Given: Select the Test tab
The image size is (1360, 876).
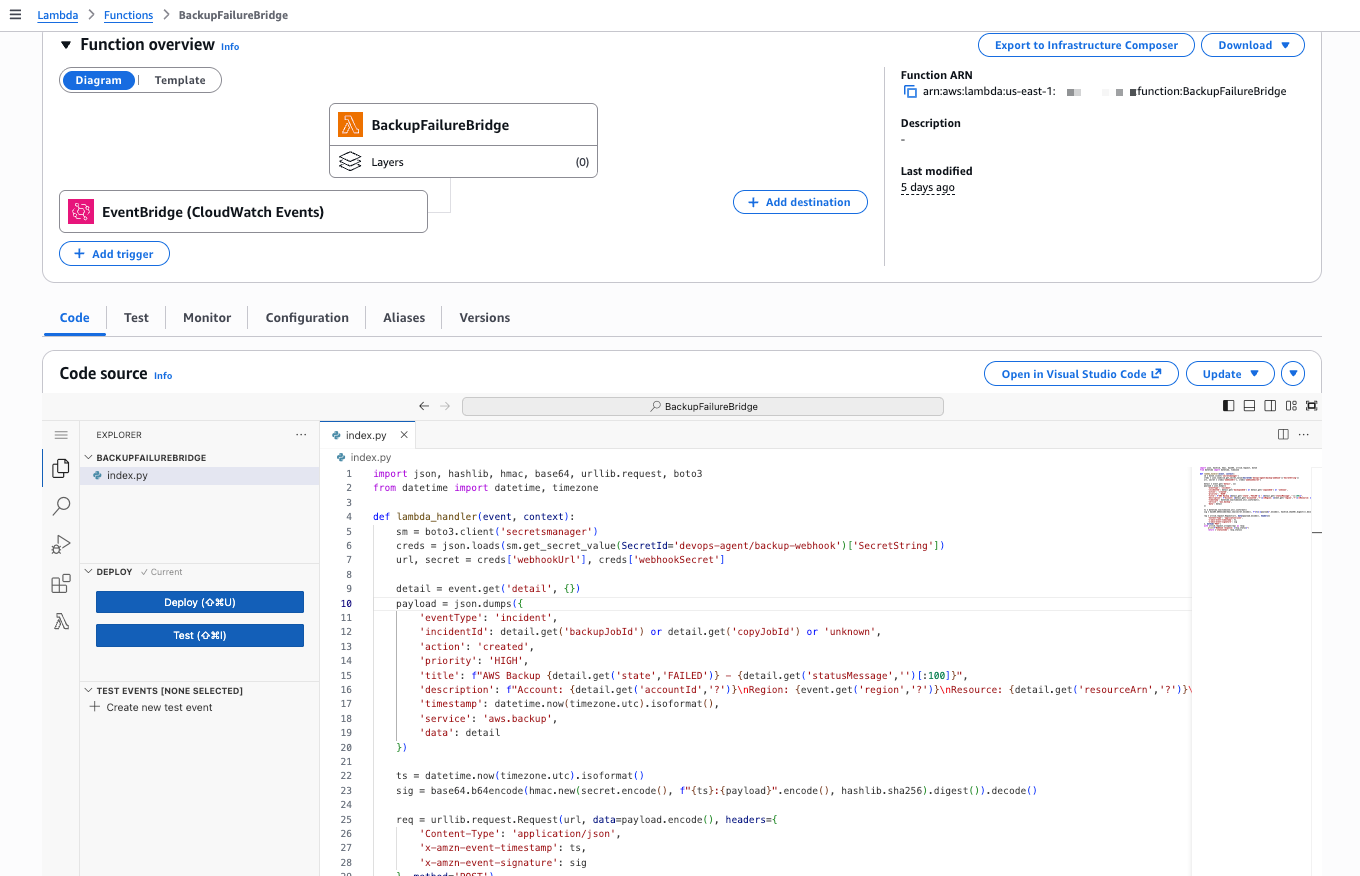Looking at the screenshot, I should click(136, 318).
